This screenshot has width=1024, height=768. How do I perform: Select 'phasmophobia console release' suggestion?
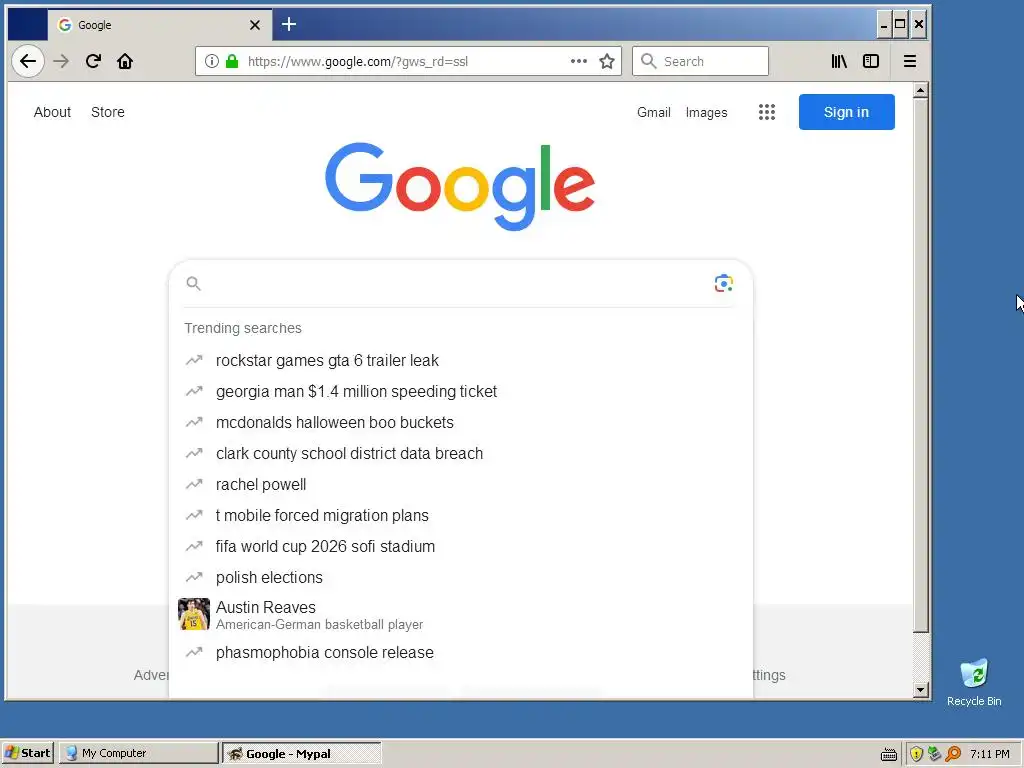(x=325, y=652)
